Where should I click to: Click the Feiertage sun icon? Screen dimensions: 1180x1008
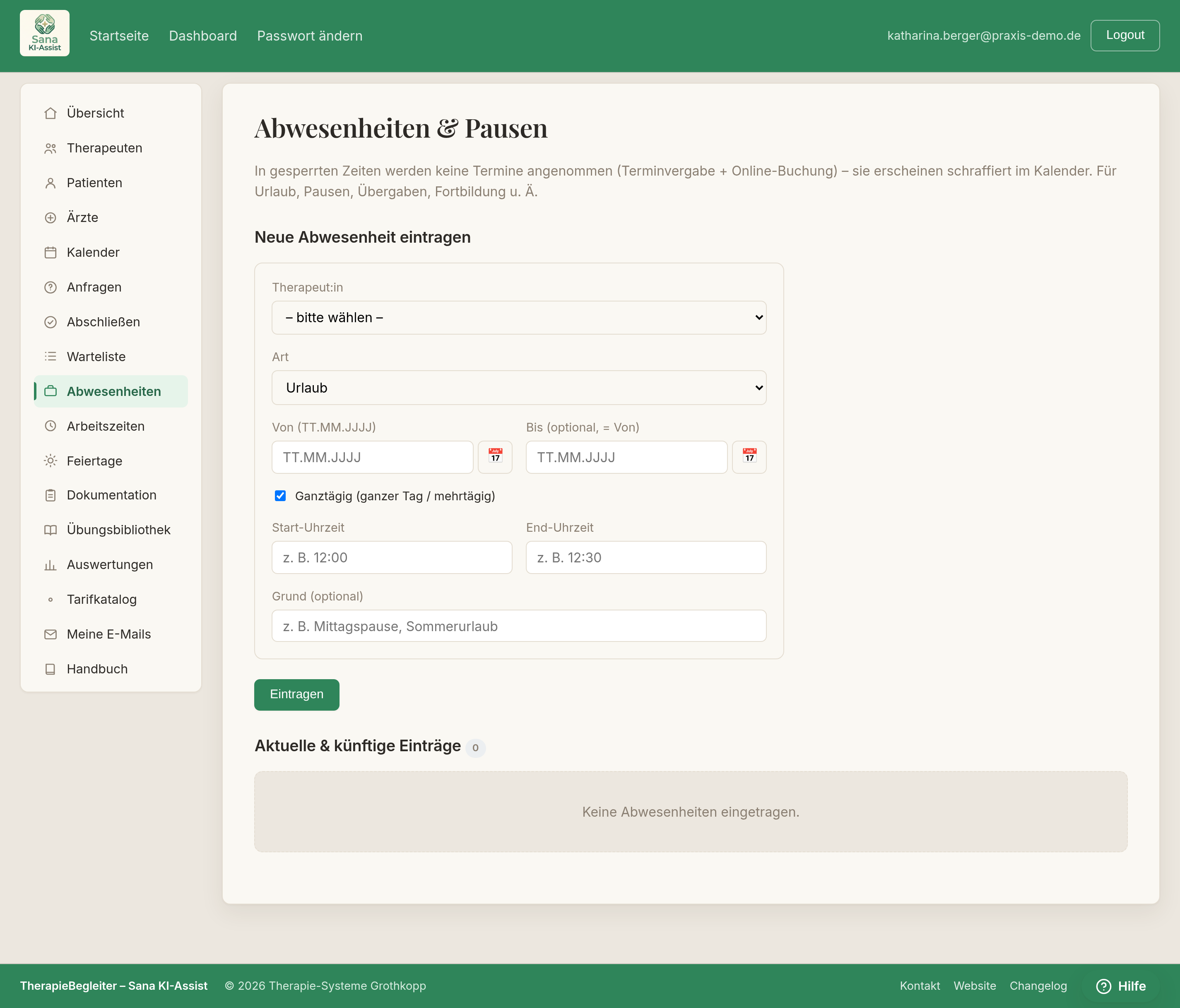click(x=51, y=461)
